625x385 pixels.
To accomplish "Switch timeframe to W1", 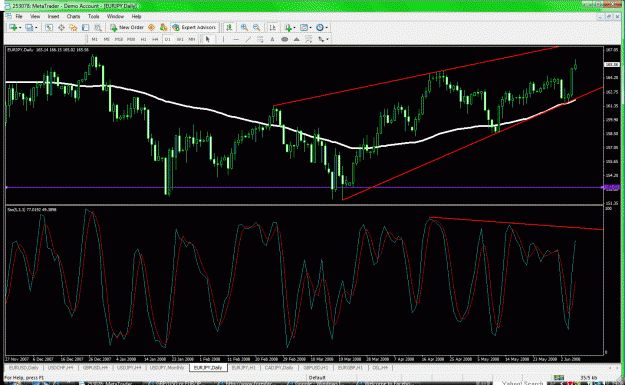I will [180, 39].
